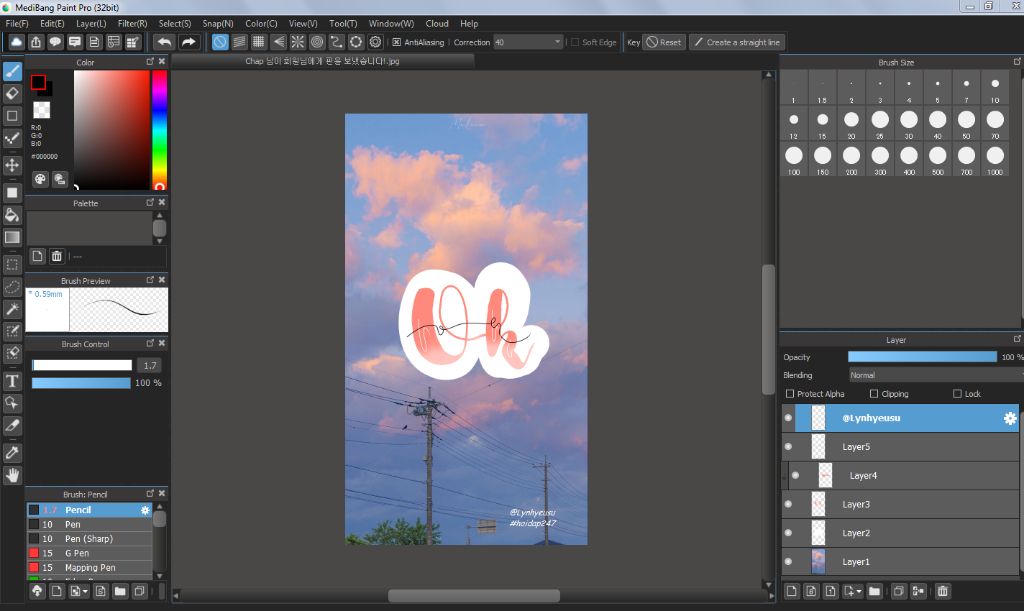
Task: Click the transparent color swatch
Action: click(x=41, y=110)
